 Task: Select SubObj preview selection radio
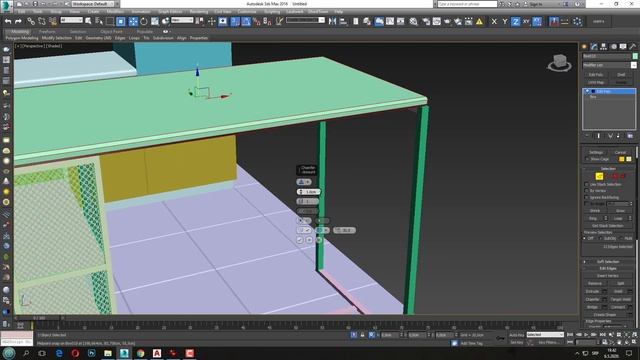[x=600, y=238]
